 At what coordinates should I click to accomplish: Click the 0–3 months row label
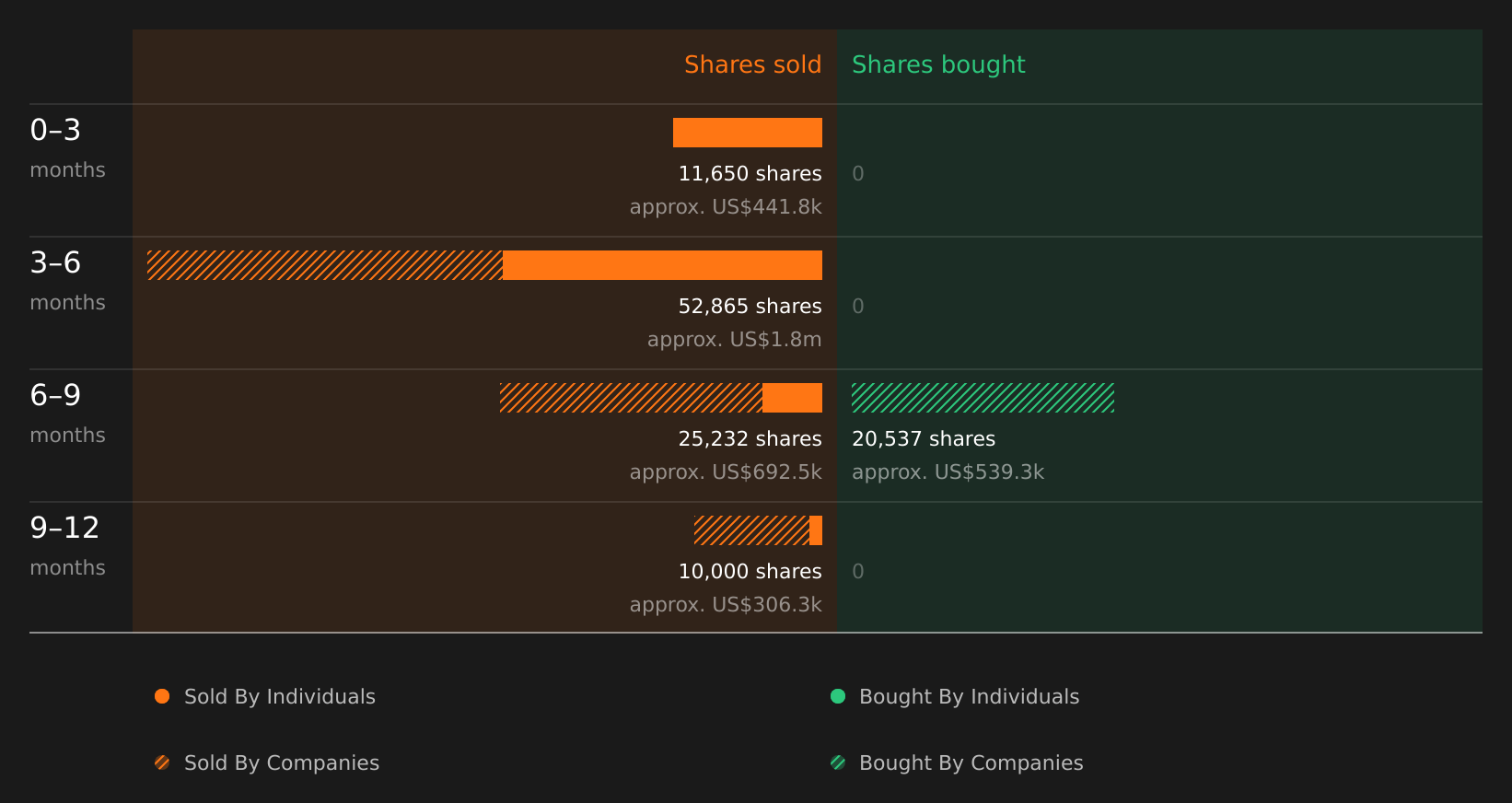[x=67, y=149]
